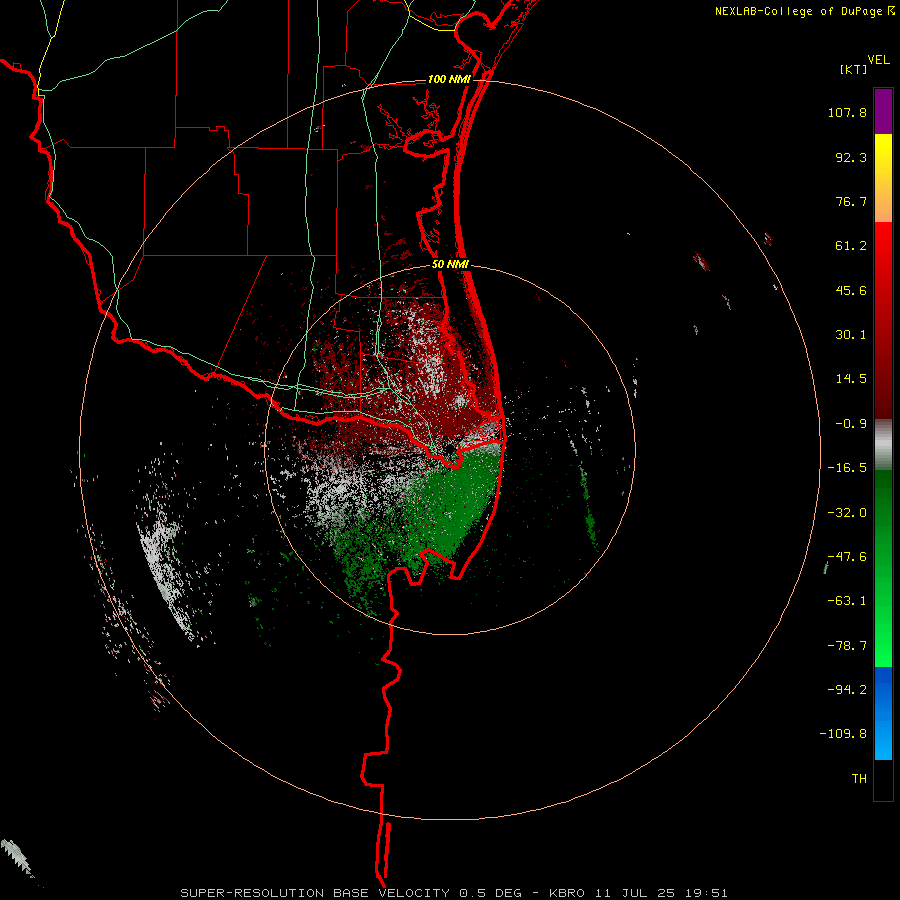Click the -94.2 legend value
This screenshot has width=900, height=900.
click(x=847, y=689)
